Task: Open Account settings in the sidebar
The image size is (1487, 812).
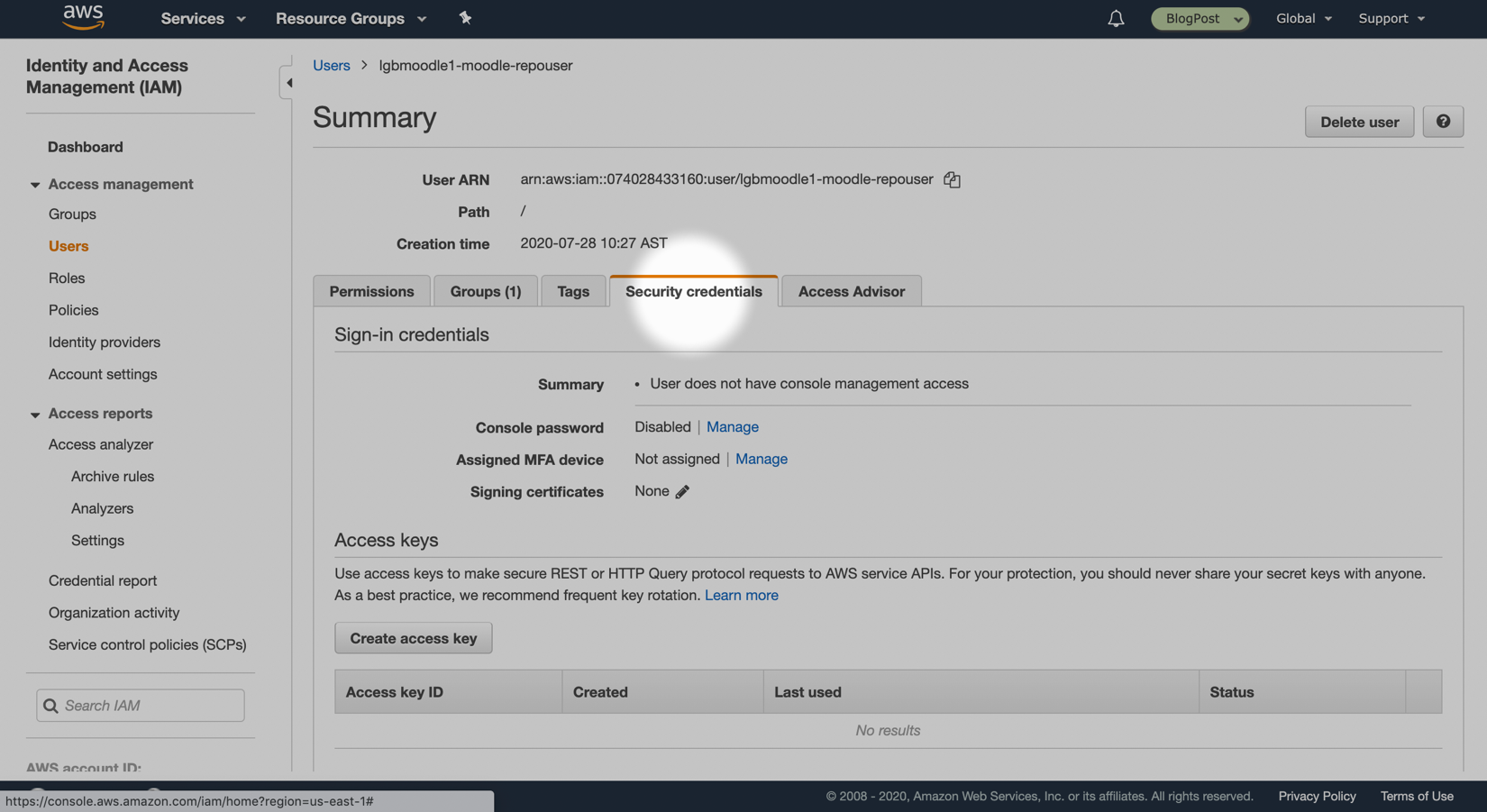Action: pyautogui.click(x=103, y=374)
